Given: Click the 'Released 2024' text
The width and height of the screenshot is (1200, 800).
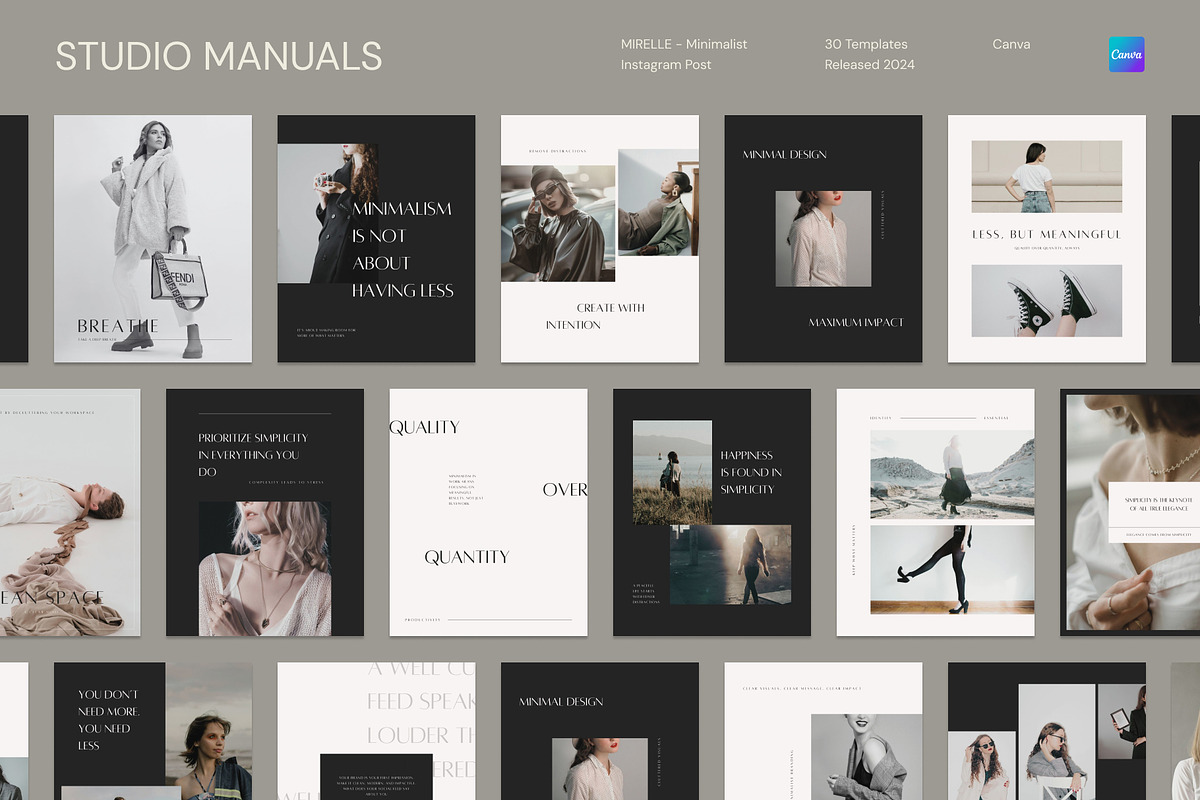Looking at the screenshot, I should point(870,64).
